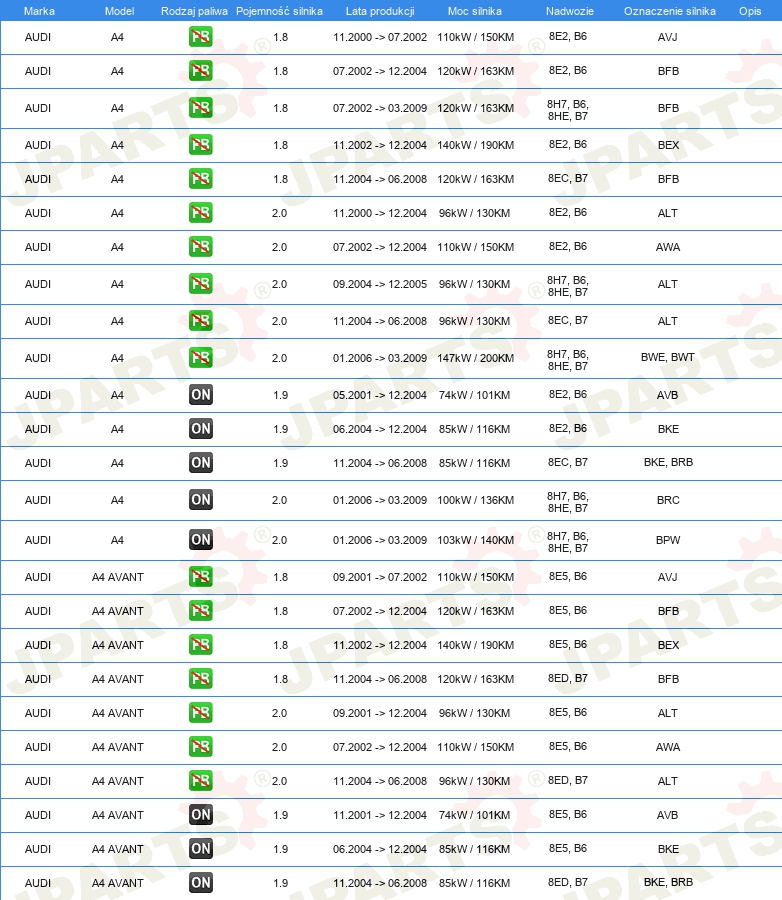Screen dimensions: 782x900
Task: Click petrol icon in the BWE, BWT row
Action: 200,358
